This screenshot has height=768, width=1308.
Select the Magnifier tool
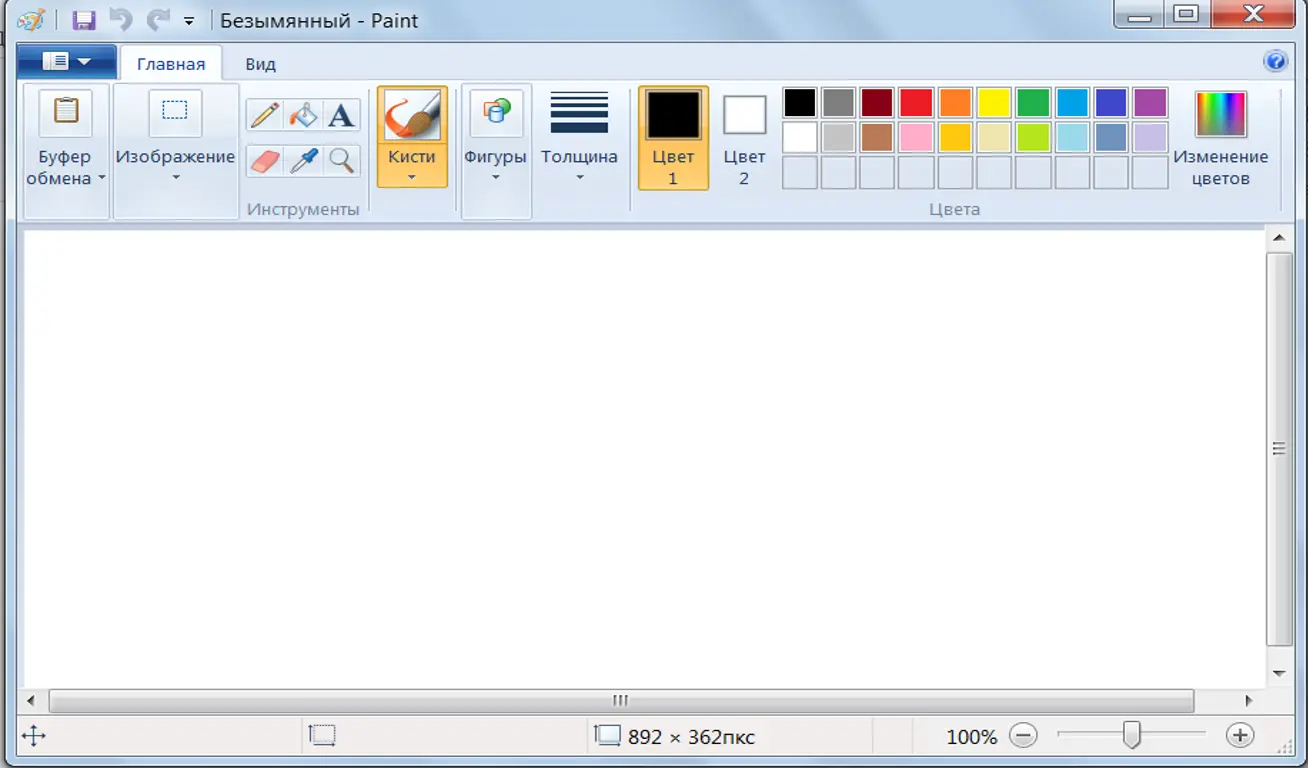point(341,160)
